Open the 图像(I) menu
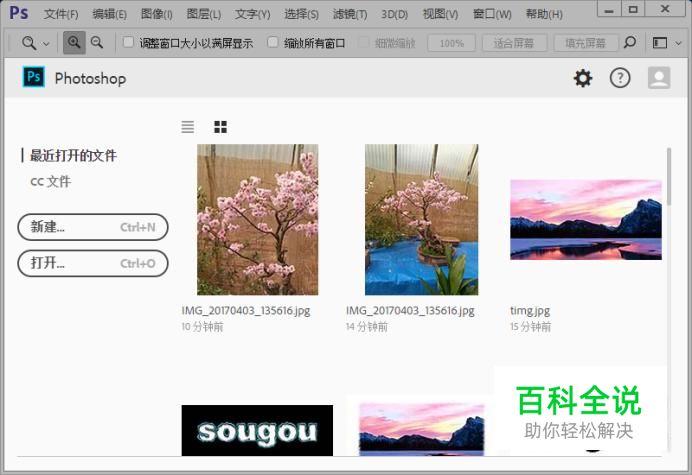 156,14
